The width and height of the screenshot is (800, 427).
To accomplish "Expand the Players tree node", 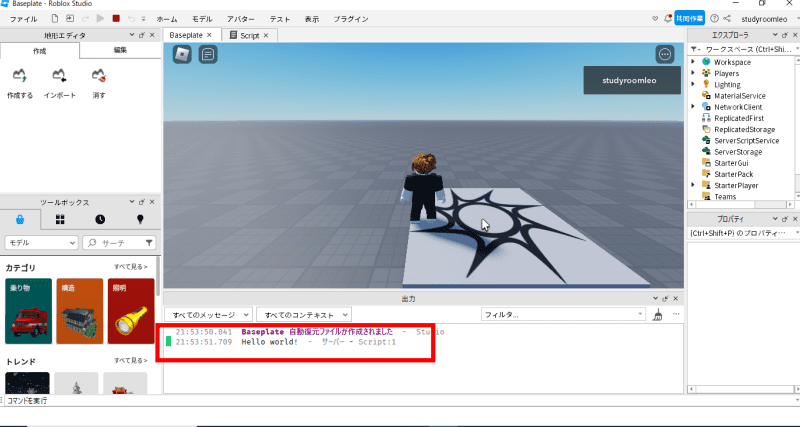I will pos(693,73).
